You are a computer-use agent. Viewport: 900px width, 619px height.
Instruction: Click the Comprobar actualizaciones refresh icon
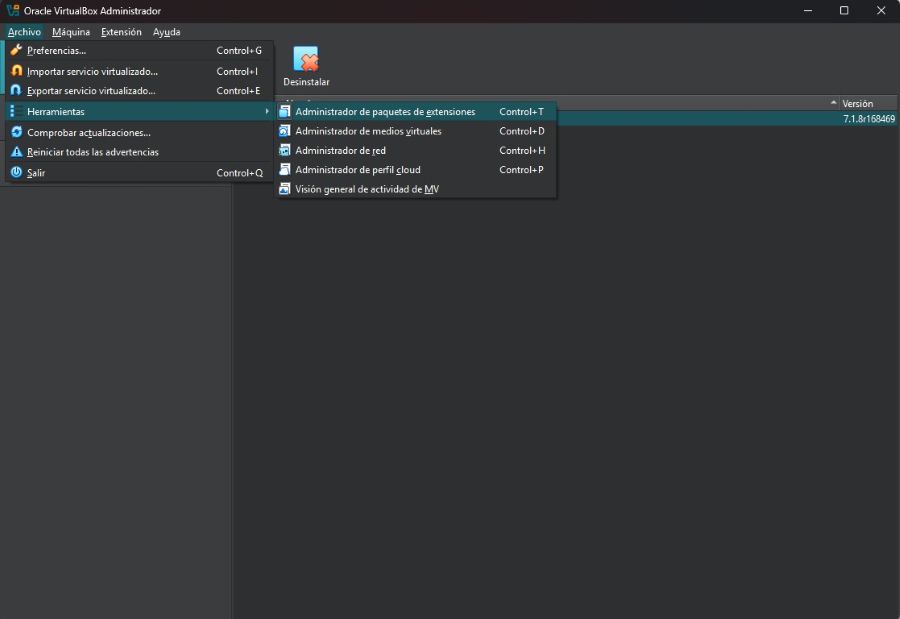(x=17, y=133)
